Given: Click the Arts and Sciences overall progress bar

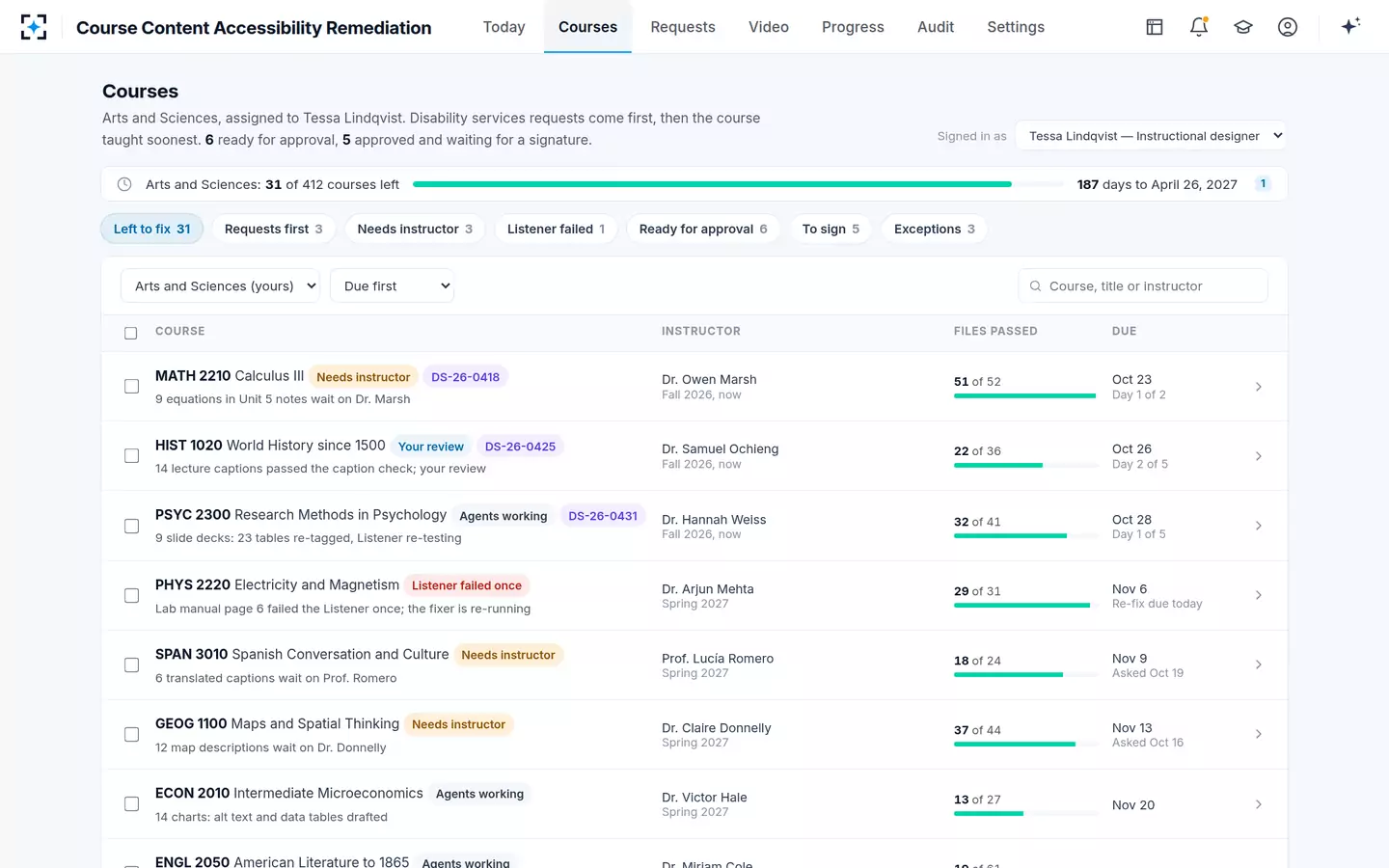Looking at the screenshot, I should coord(737,184).
